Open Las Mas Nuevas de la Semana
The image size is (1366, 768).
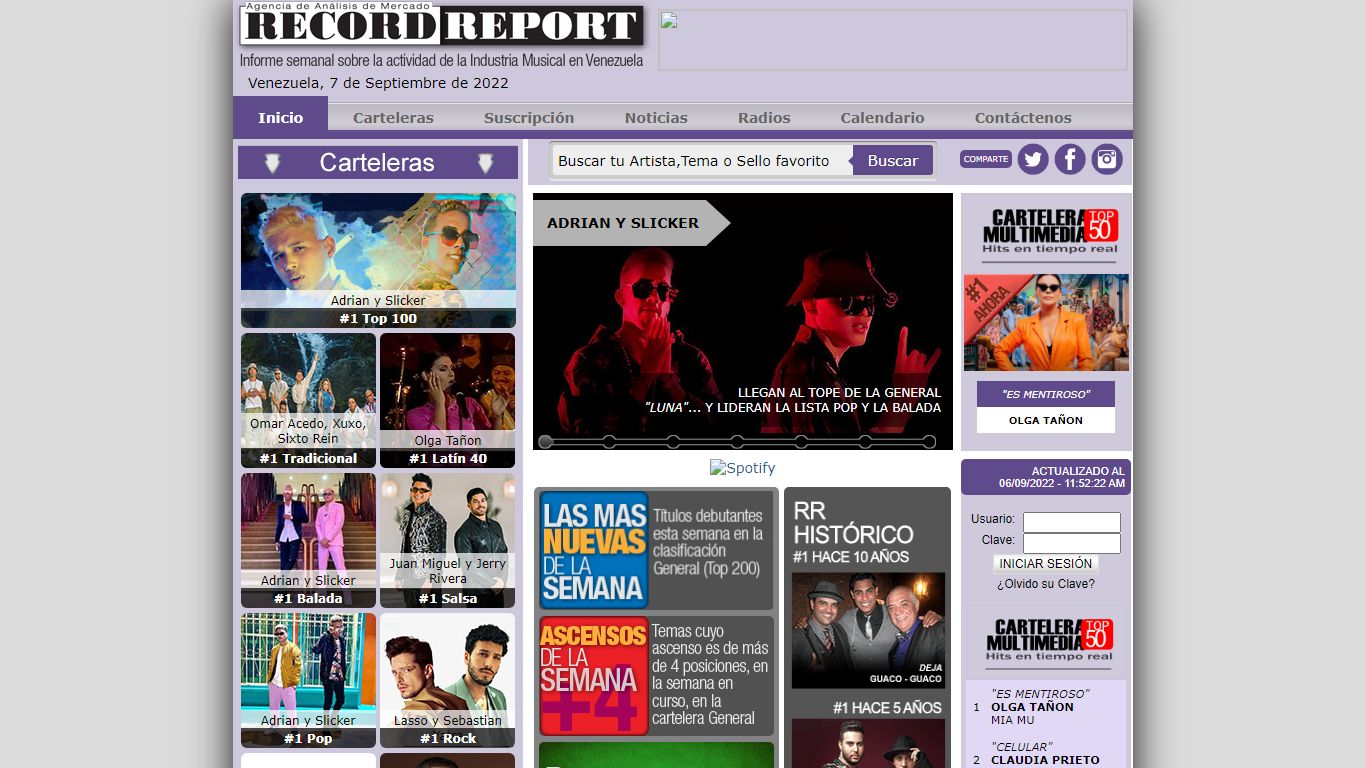(656, 550)
